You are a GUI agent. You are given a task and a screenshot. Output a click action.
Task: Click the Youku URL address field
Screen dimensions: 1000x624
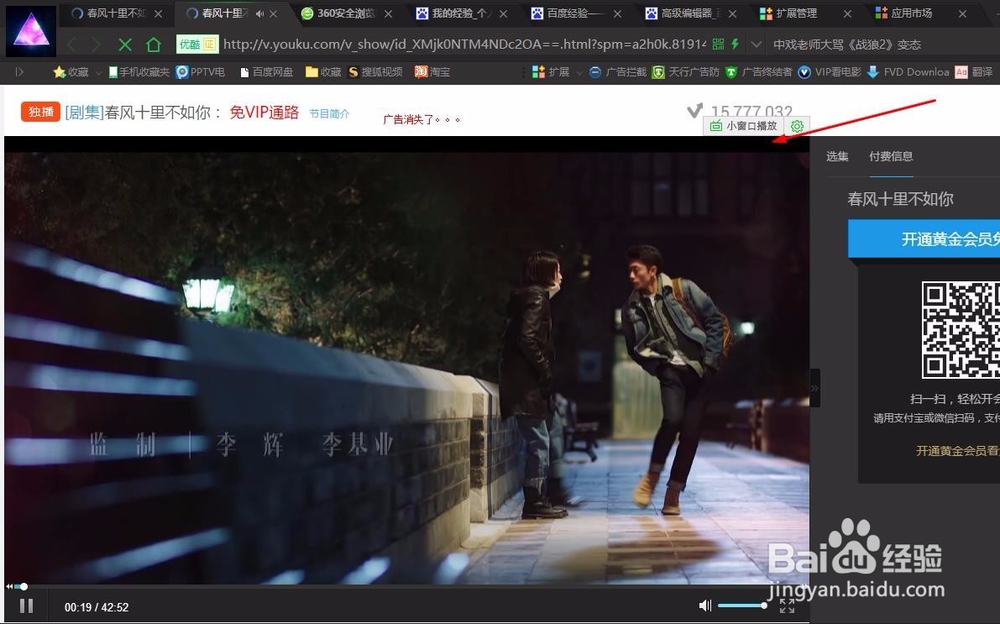464,44
